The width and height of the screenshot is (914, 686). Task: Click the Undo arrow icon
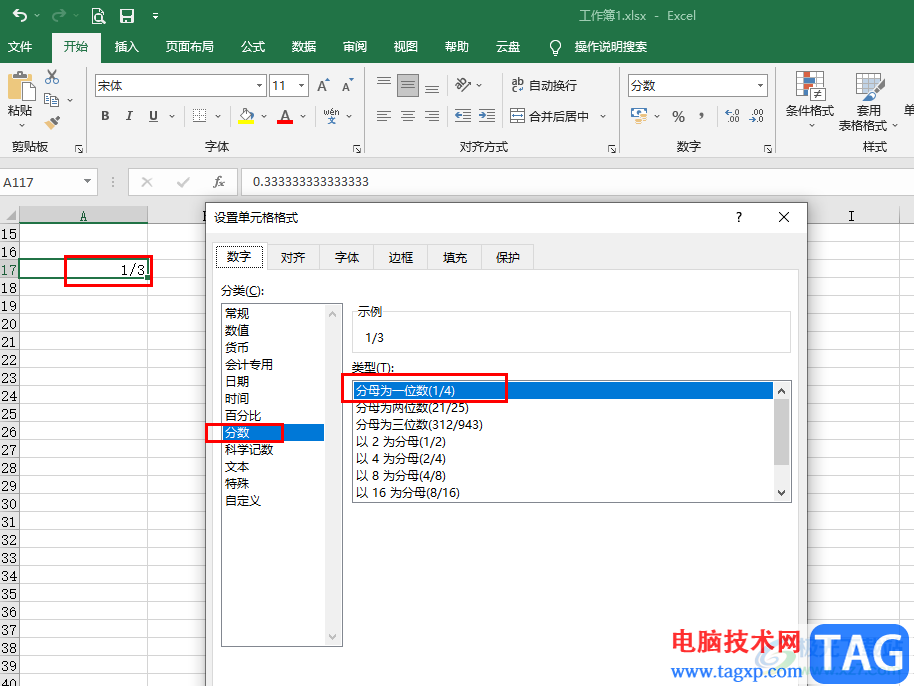click(x=20, y=16)
